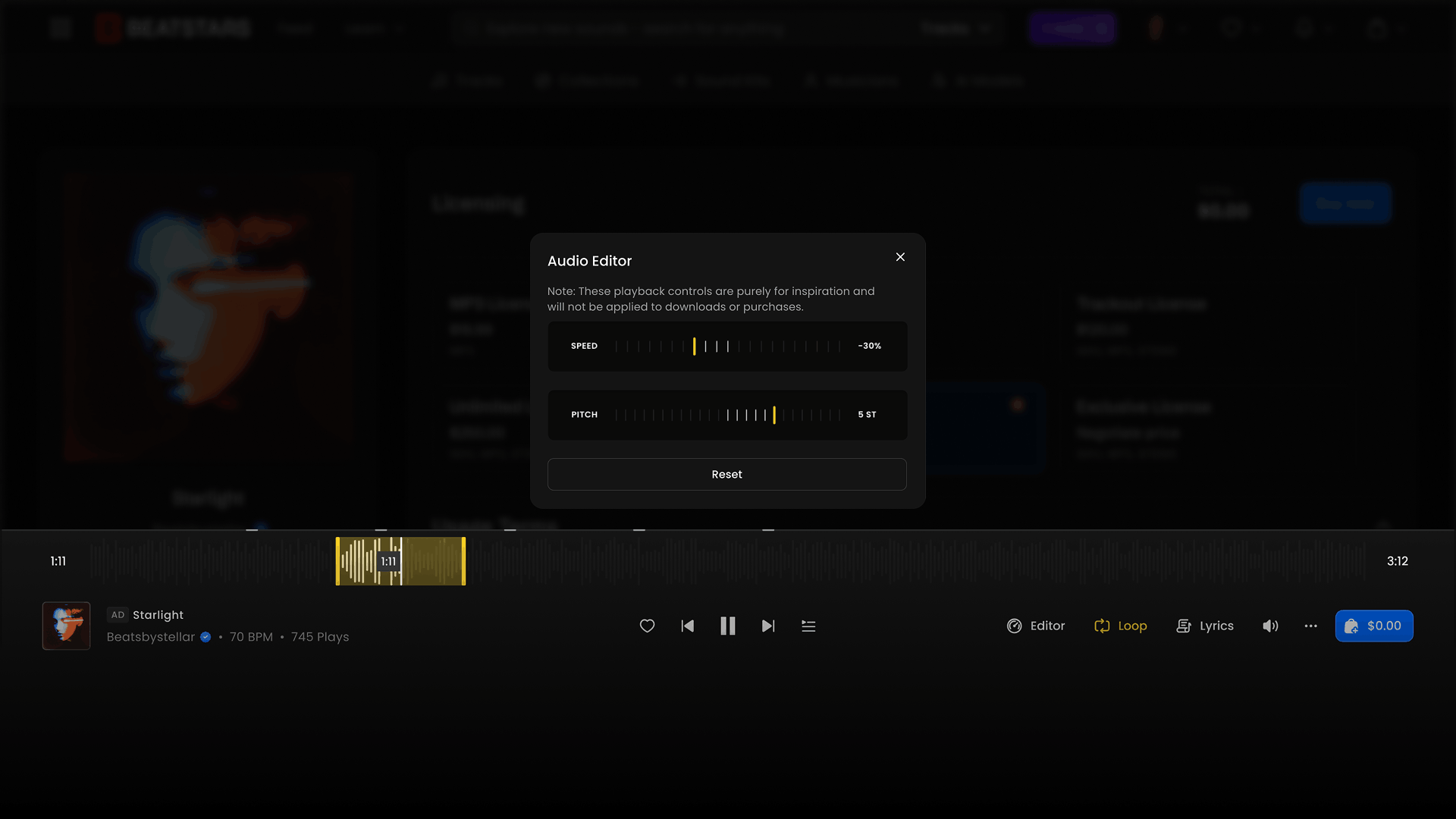The width and height of the screenshot is (1456, 819).
Task: Open Beatsbystellar artist profile link
Action: (151, 637)
